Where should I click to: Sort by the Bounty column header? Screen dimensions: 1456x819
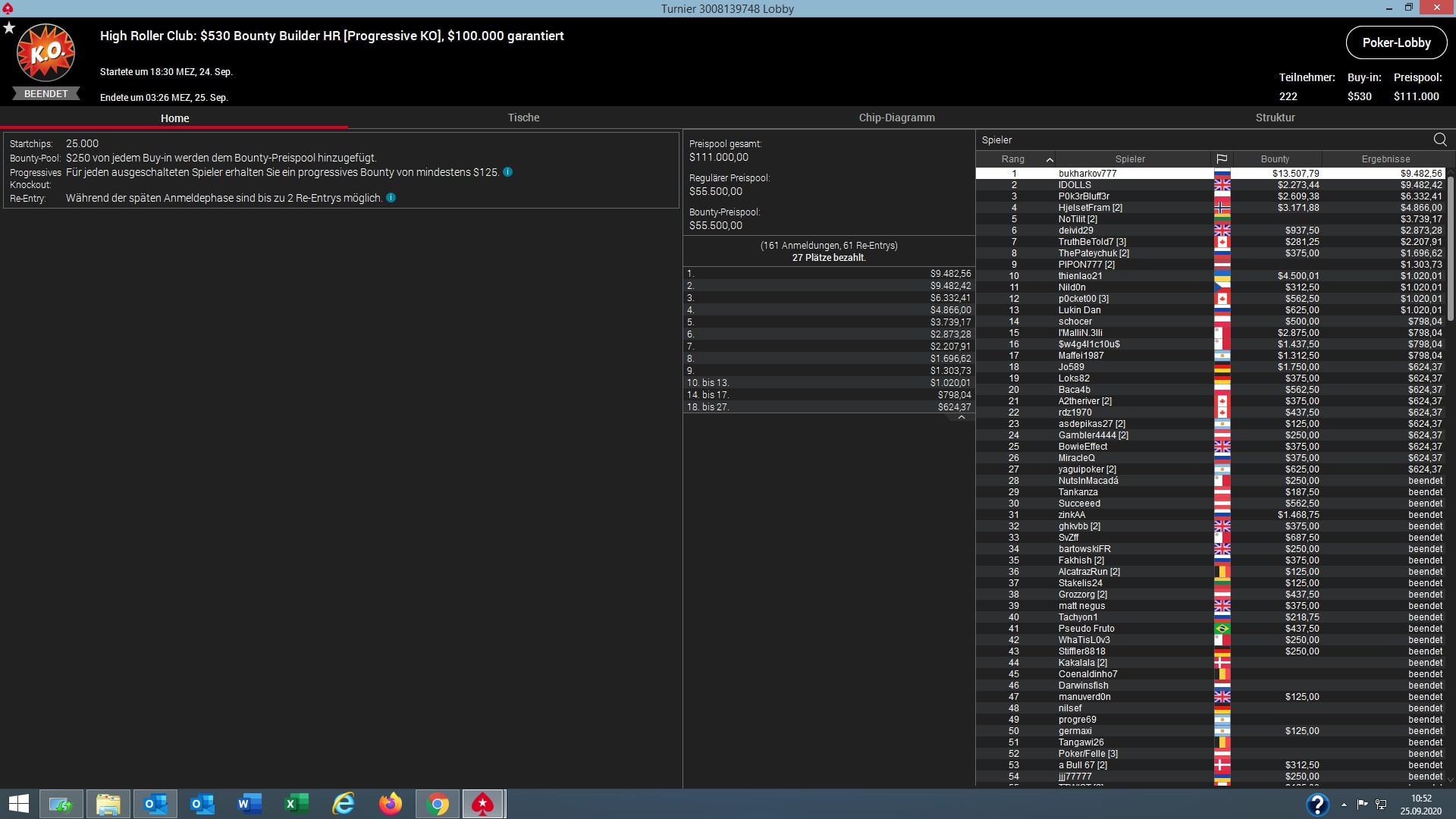(x=1274, y=159)
